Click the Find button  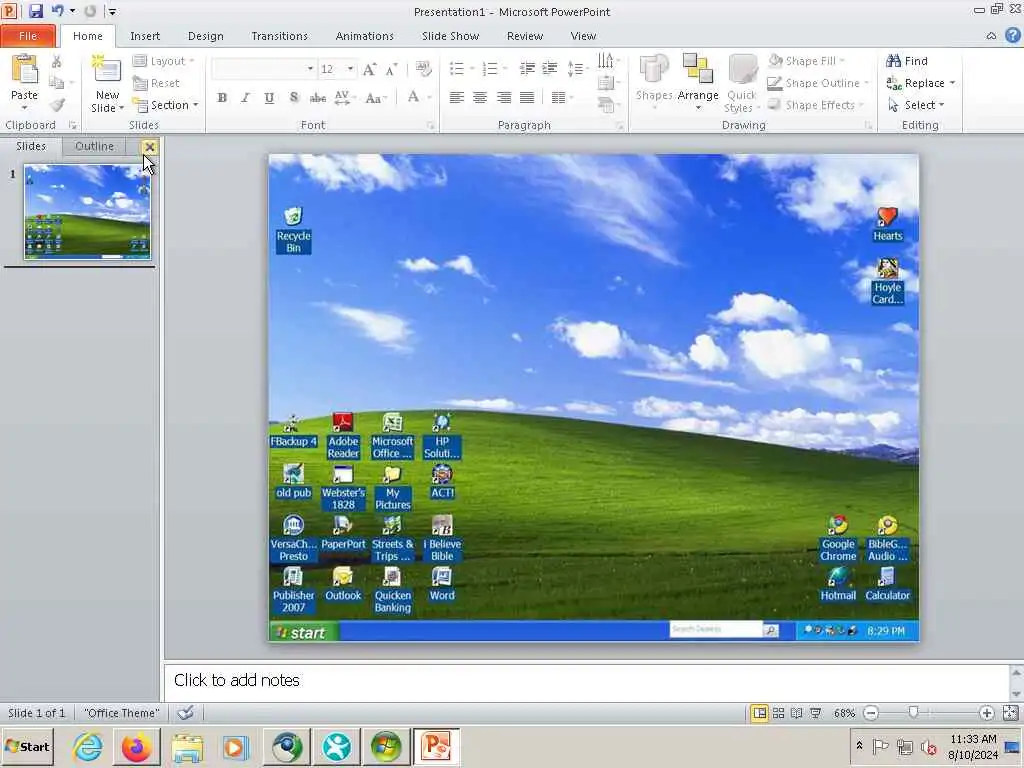point(907,61)
